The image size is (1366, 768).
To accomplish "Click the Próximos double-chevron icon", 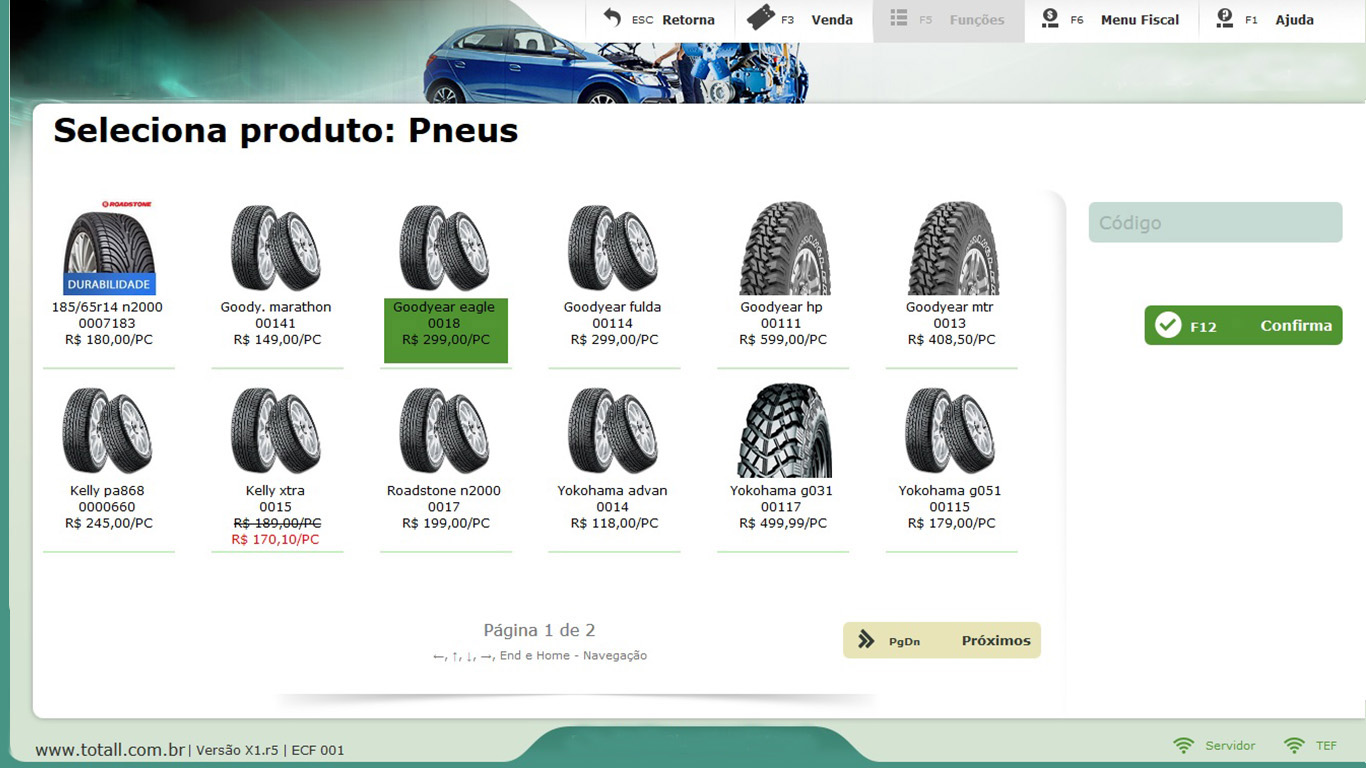I will click(x=866, y=640).
